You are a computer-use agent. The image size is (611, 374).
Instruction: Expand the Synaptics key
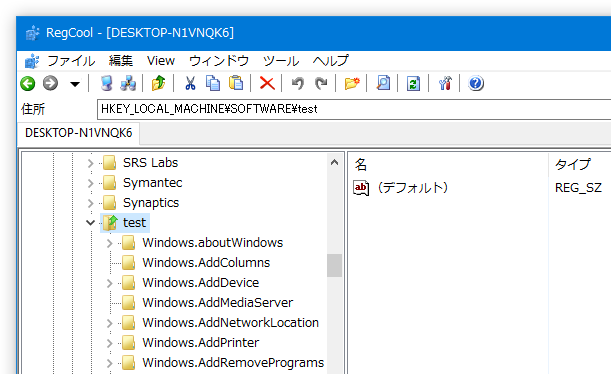90,203
